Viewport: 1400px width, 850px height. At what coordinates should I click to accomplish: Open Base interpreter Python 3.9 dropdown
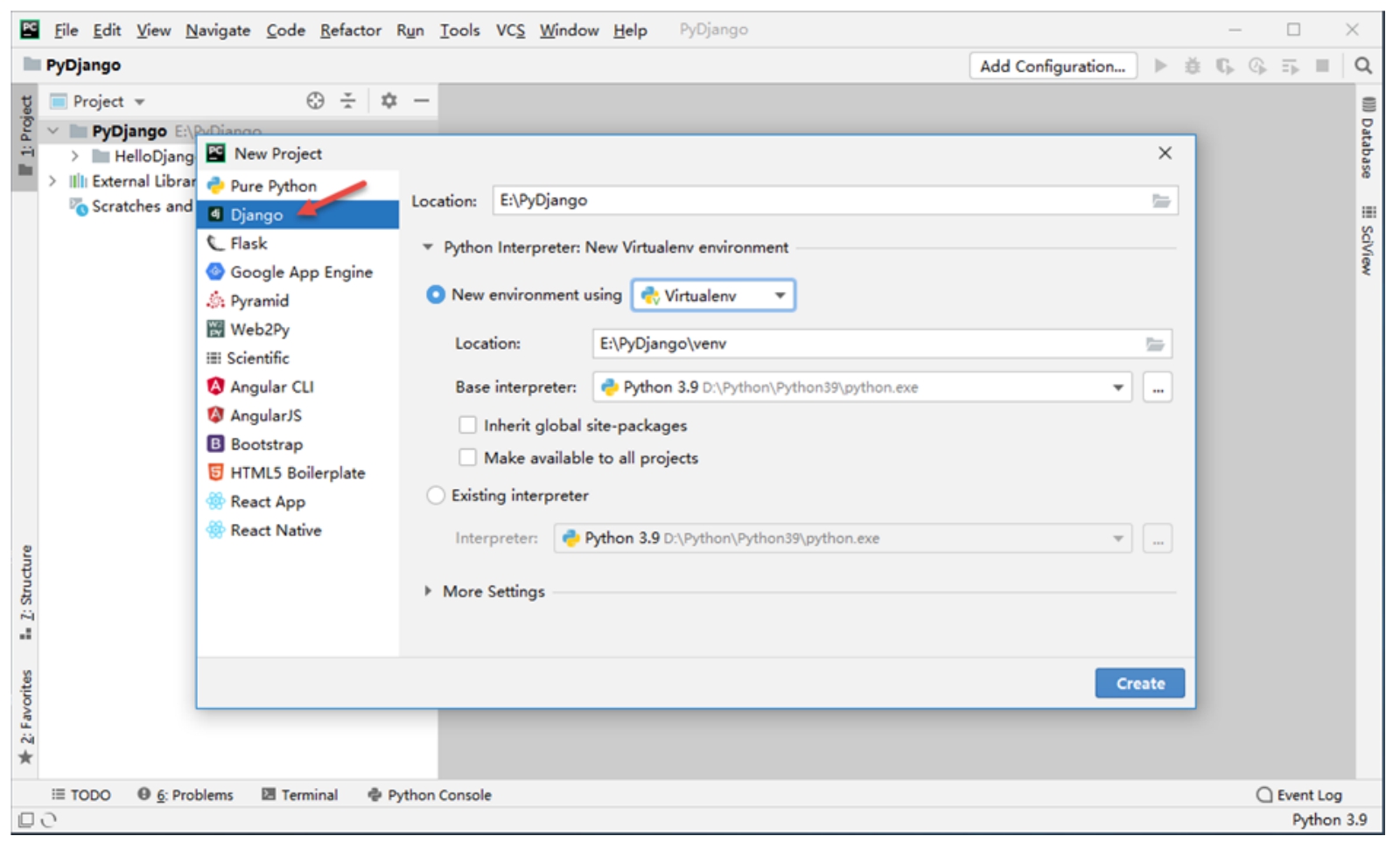point(862,387)
